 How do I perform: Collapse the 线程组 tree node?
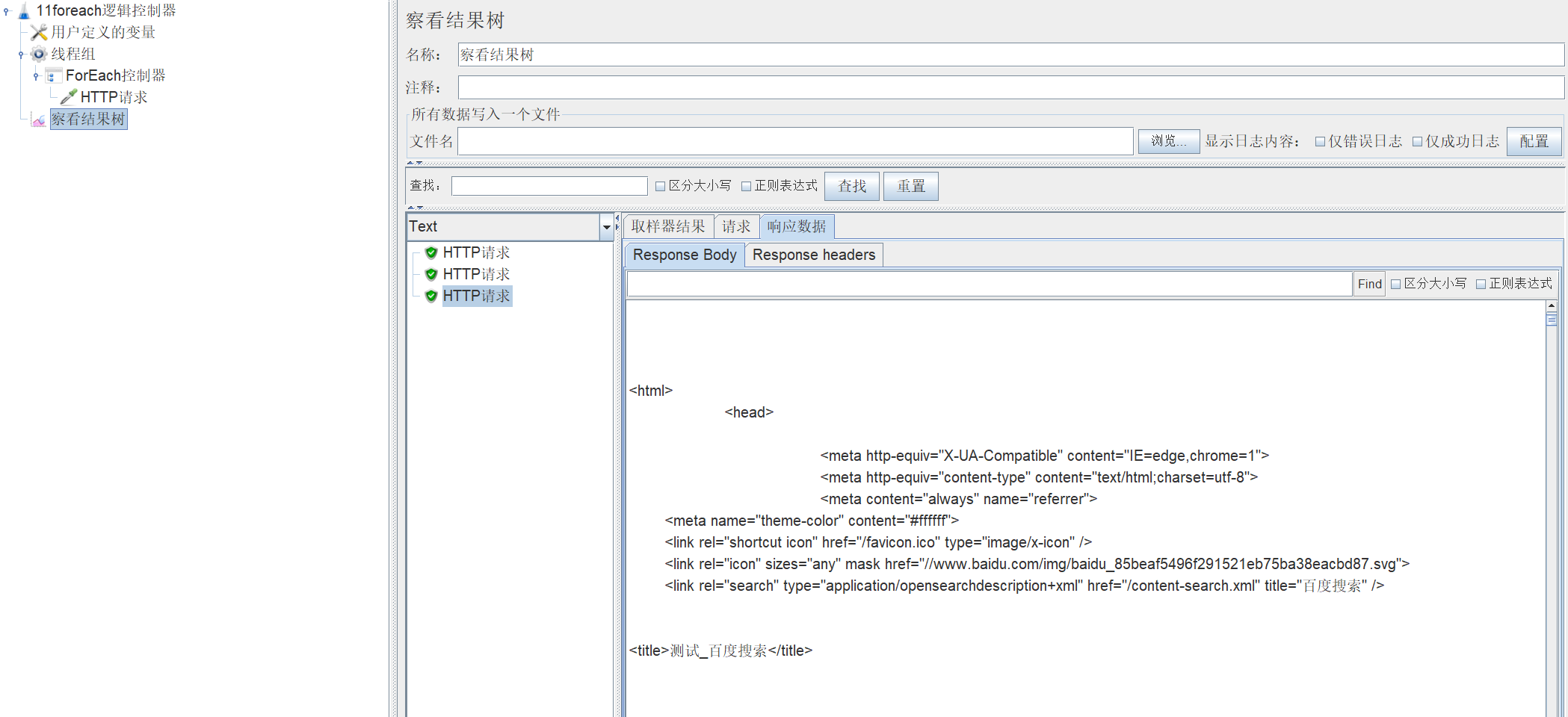coord(20,54)
